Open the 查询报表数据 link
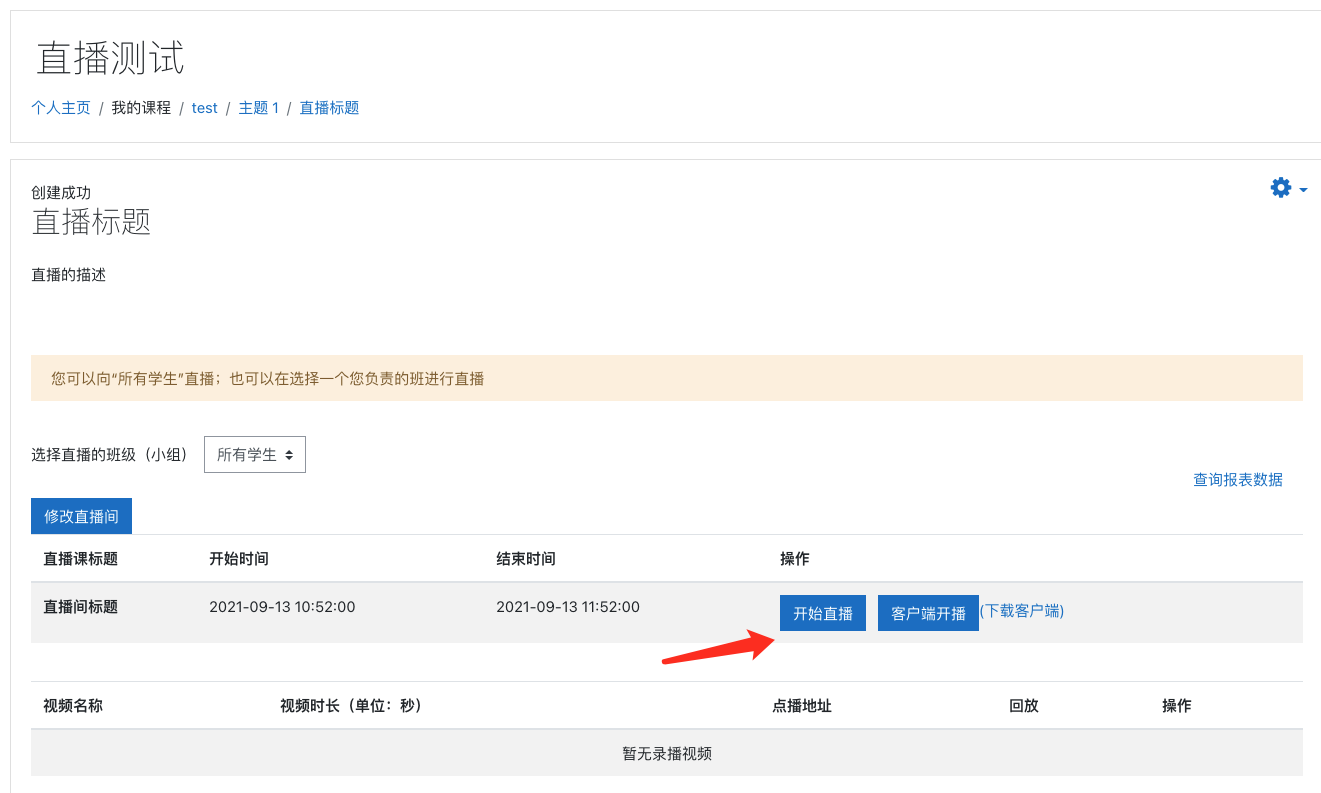This screenshot has height=793, width=1321. click(x=1238, y=479)
